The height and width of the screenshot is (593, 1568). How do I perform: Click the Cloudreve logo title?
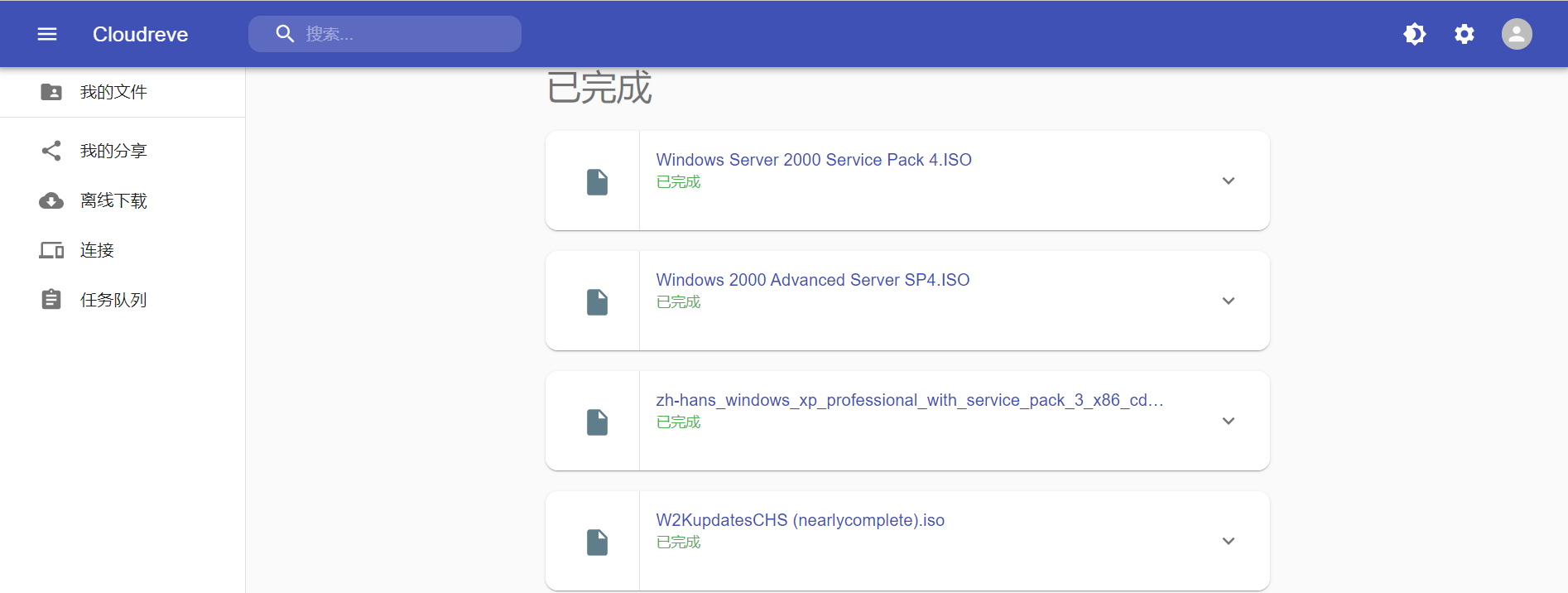(x=140, y=34)
